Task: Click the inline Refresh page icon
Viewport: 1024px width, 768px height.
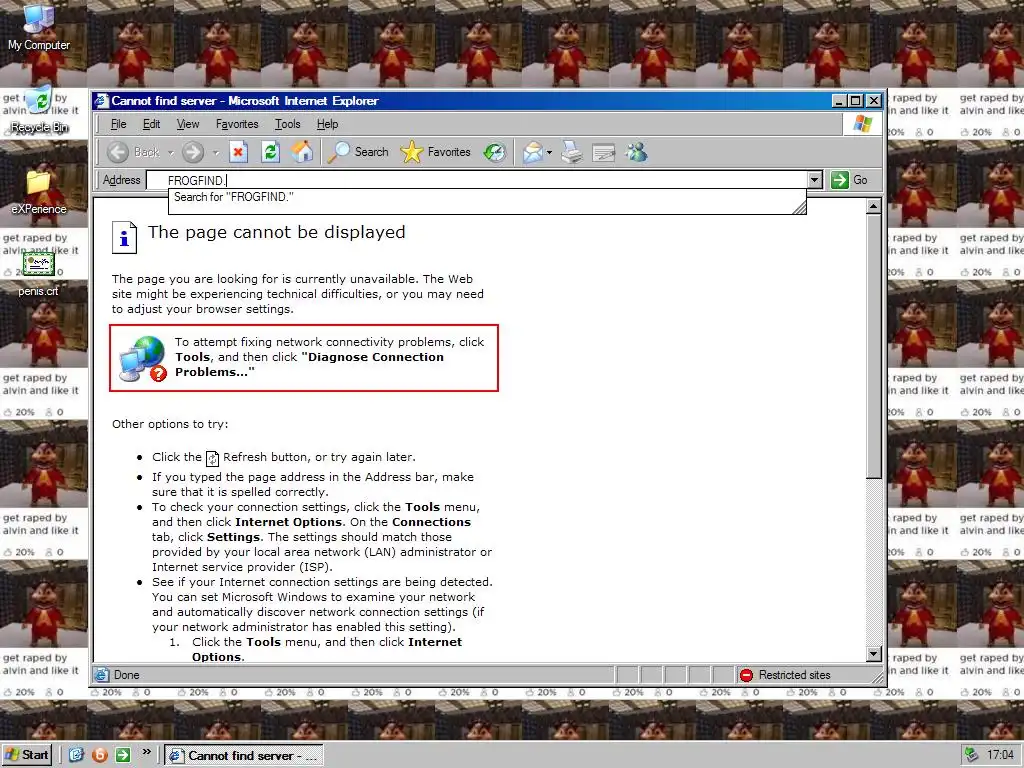Action: coord(212,458)
